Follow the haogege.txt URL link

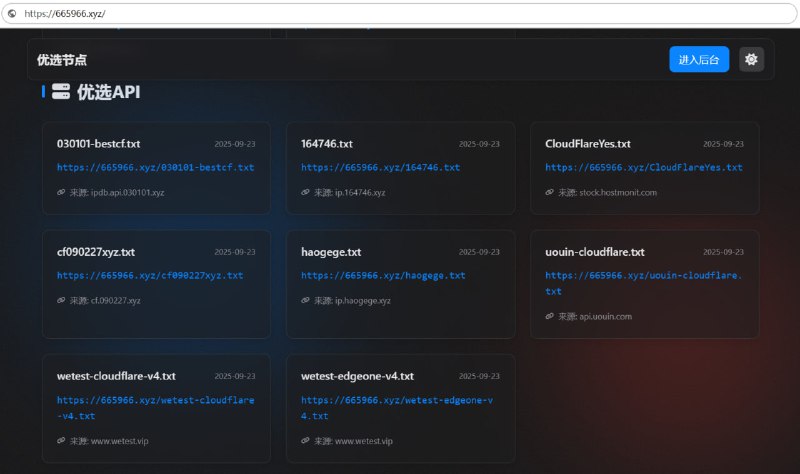(383, 275)
